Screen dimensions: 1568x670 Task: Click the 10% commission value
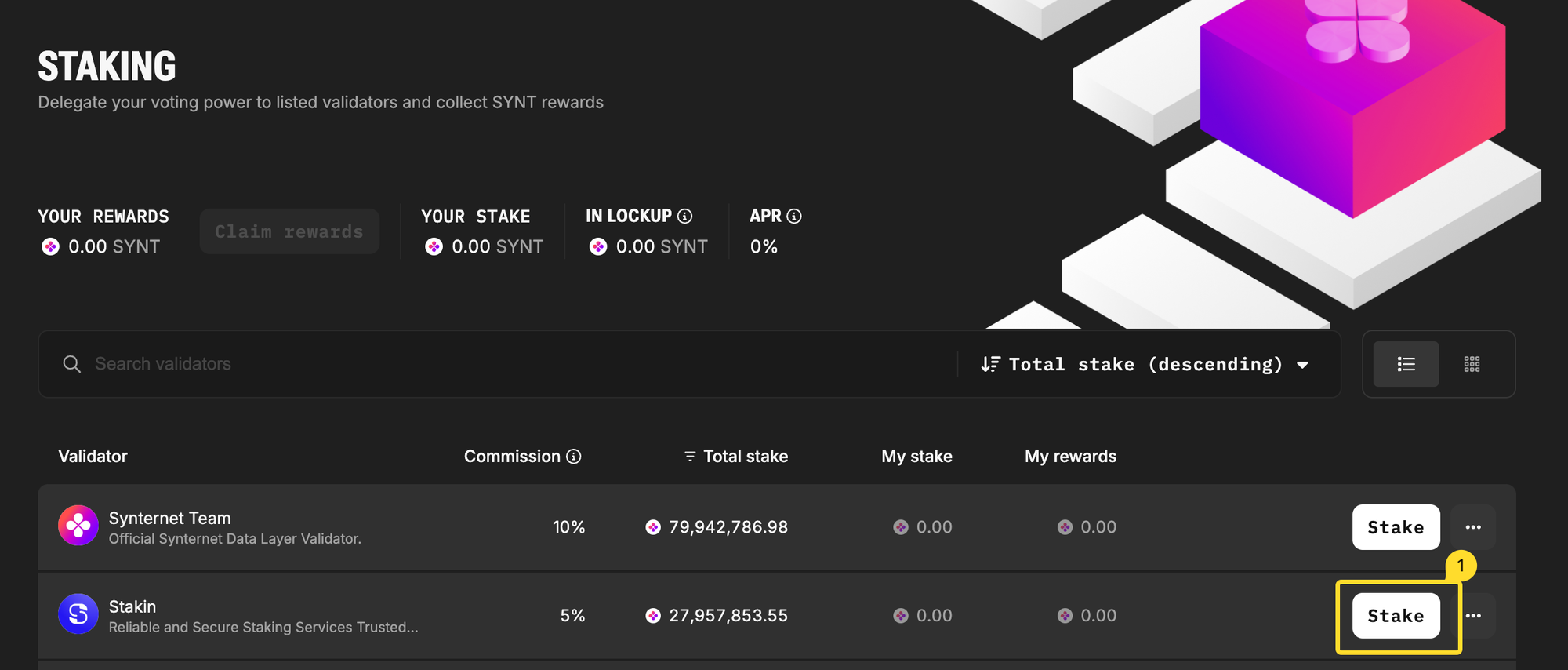569,527
